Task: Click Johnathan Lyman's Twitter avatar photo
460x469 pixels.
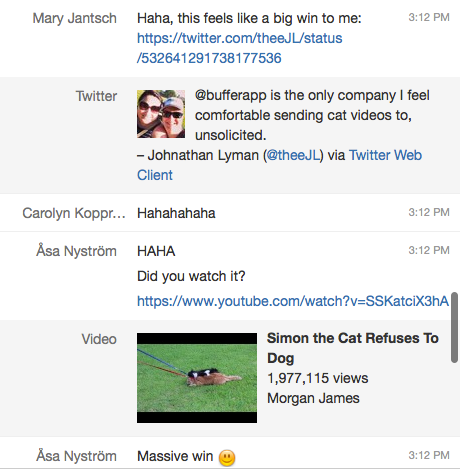Action: click(x=161, y=114)
